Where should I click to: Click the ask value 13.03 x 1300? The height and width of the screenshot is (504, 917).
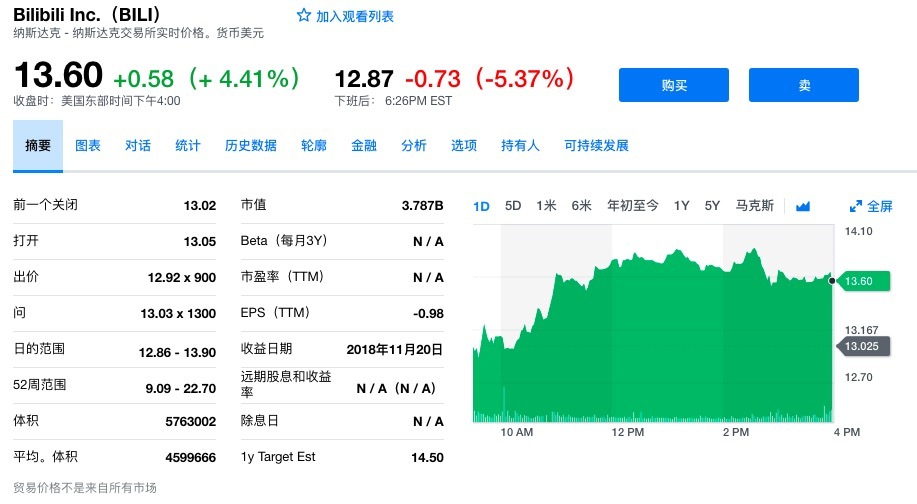(178, 314)
